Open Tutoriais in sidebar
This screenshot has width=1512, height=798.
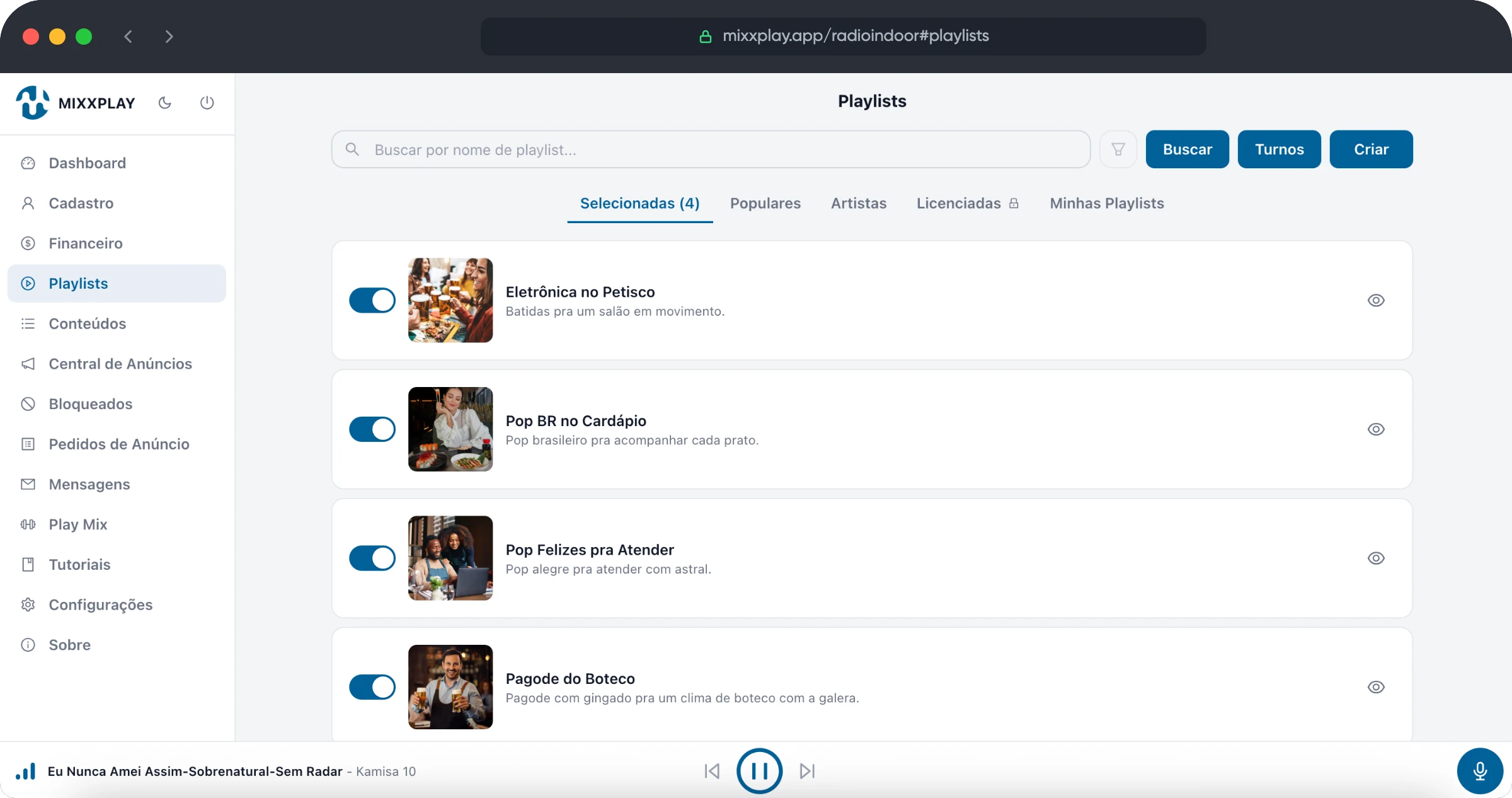tap(117, 564)
